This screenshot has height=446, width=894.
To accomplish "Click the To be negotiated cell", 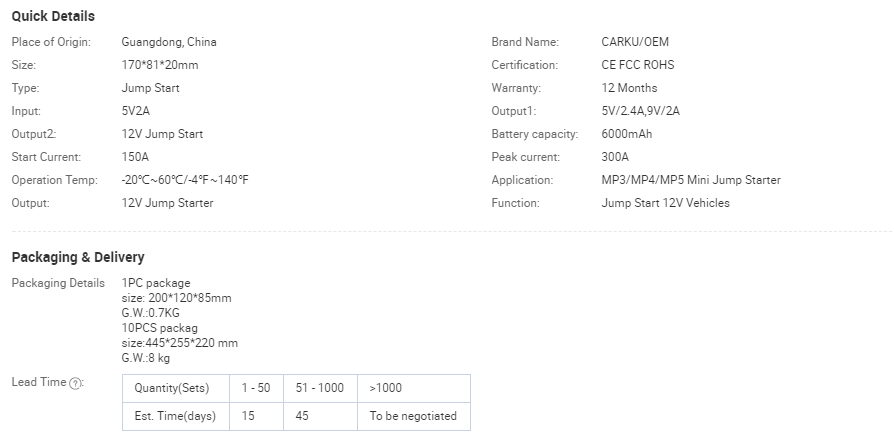I will (414, 416).
